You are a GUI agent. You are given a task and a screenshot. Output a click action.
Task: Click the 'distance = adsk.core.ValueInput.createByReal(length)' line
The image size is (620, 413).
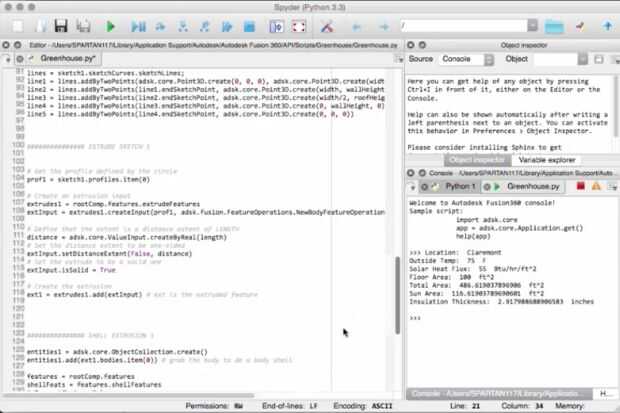(127, 237)
